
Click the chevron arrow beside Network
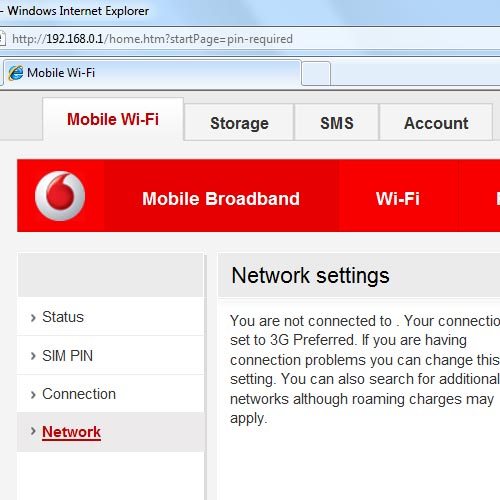[x=33, y=431]
